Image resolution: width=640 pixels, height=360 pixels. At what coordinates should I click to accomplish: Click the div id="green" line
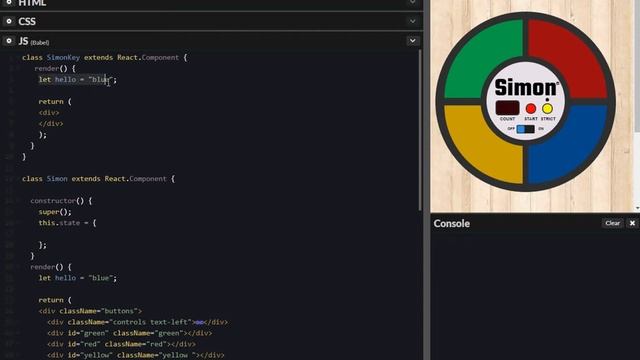pos(129,333)
